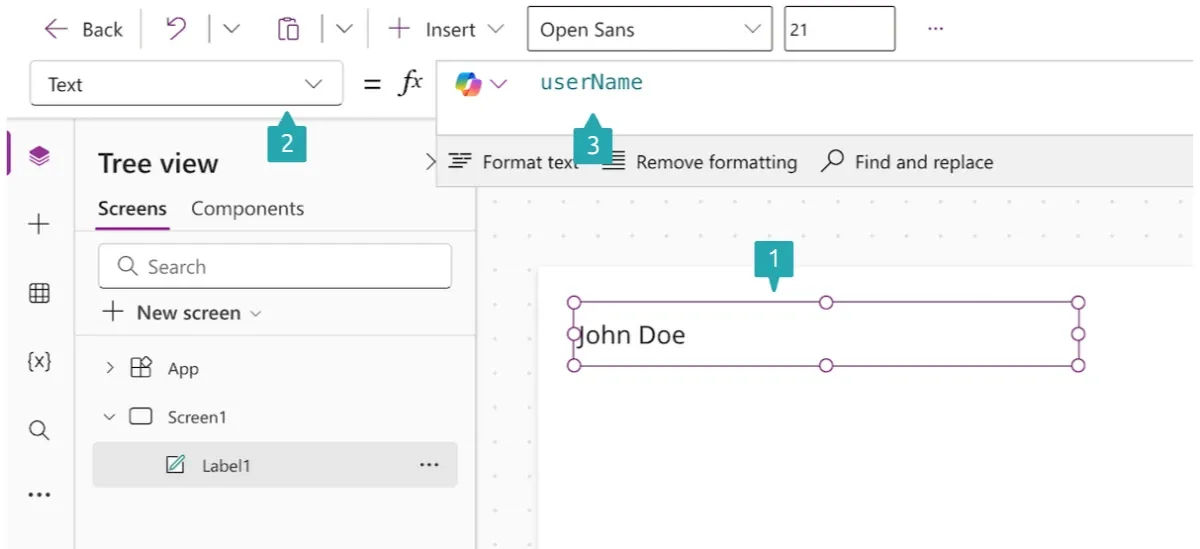Open the Data table icon in sidebar
Viewport: 1200px width, 549px height.
(39, 293)
